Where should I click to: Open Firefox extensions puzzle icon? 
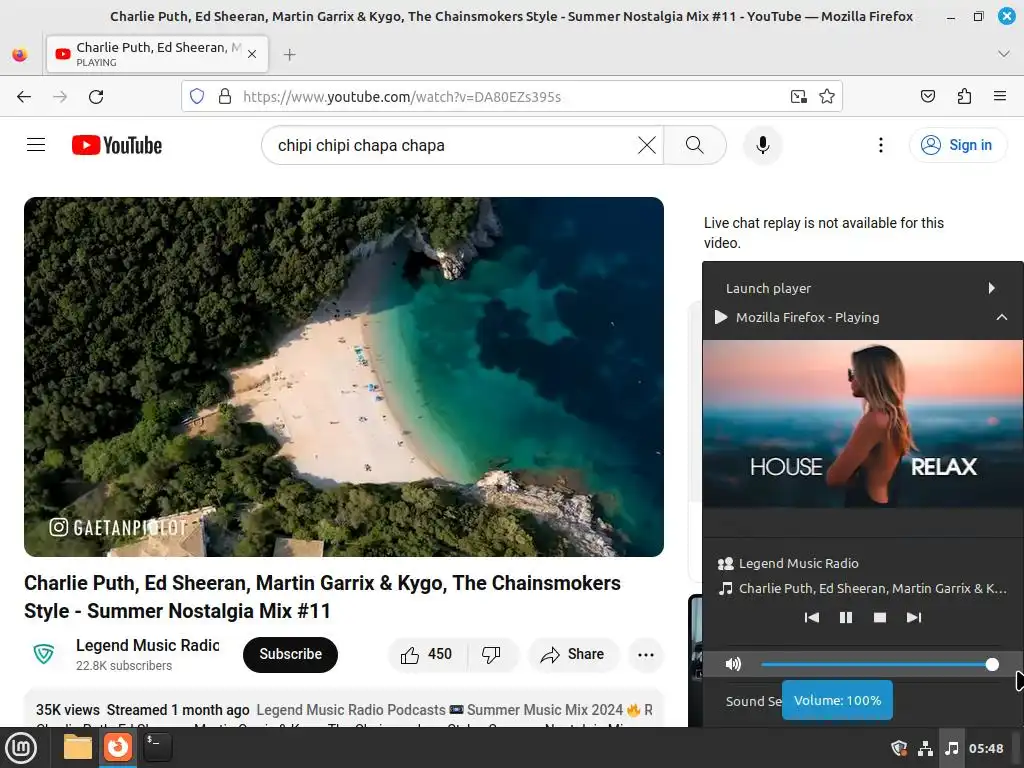tap(964, 97)
